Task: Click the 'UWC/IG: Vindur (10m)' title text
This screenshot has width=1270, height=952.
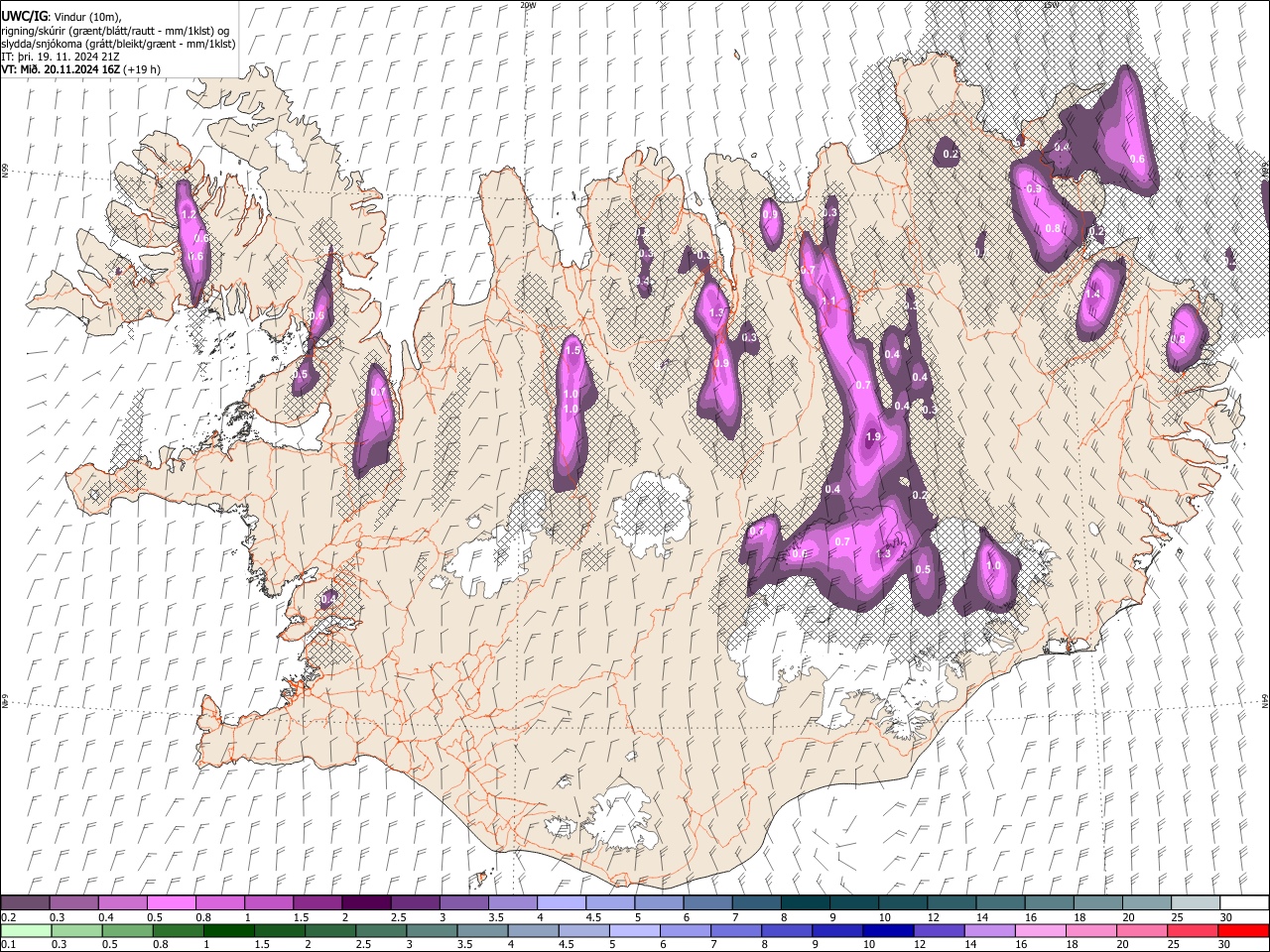Action: (x=61, y=17)
